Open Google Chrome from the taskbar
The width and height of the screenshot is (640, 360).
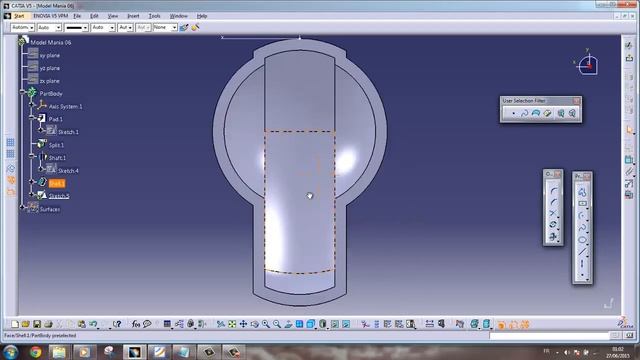[36, 352]
